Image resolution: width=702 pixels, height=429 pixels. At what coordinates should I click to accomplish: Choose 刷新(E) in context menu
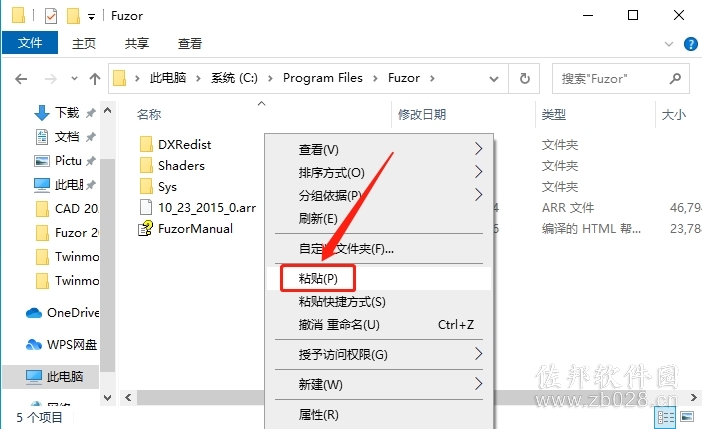tap(379, 219)
